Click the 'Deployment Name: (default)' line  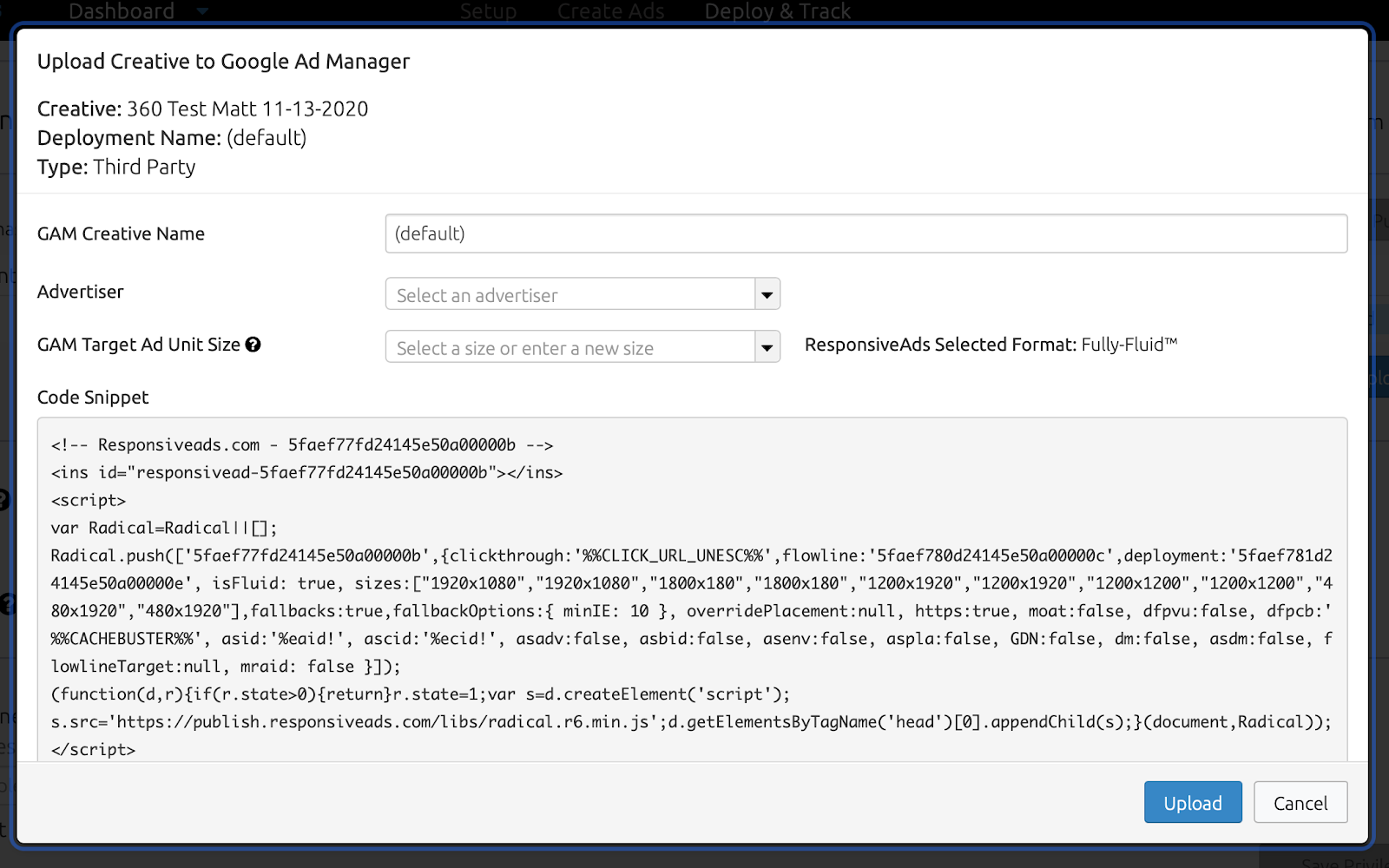[172, 138]
